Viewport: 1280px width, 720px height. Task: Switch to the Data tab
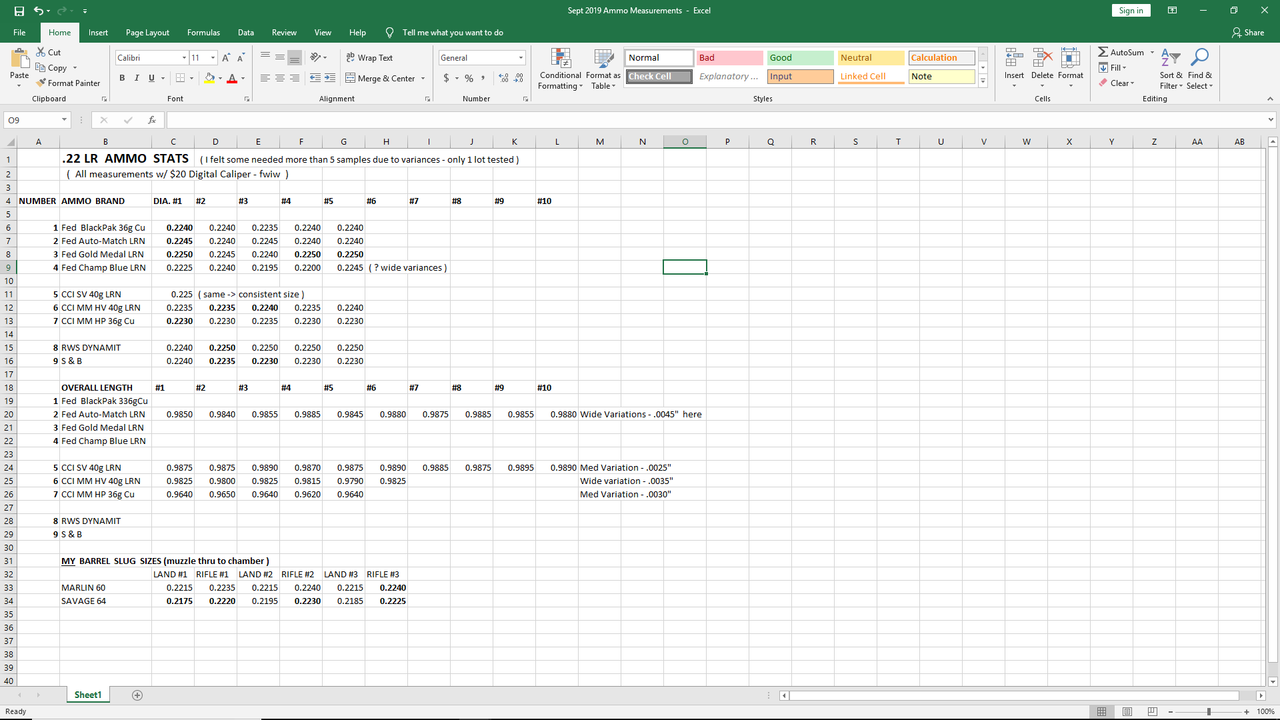tap(246, 32)
